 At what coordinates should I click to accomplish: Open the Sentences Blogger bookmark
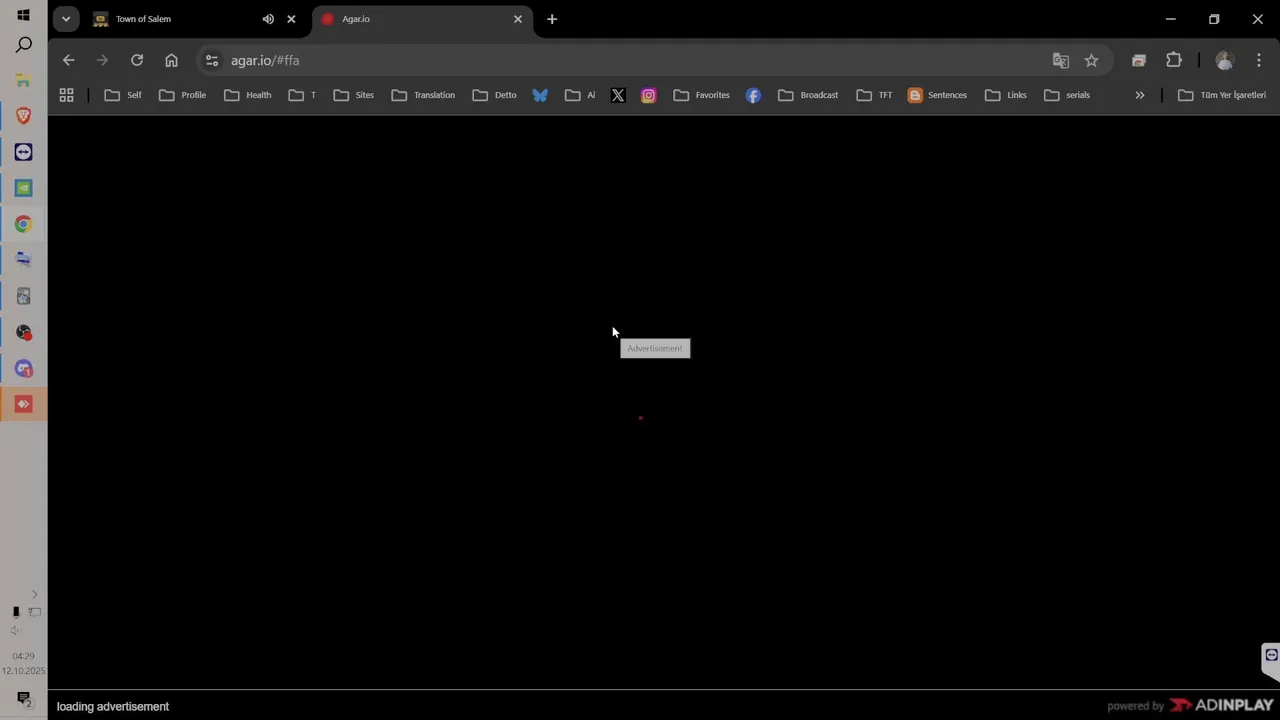[937, 95]
